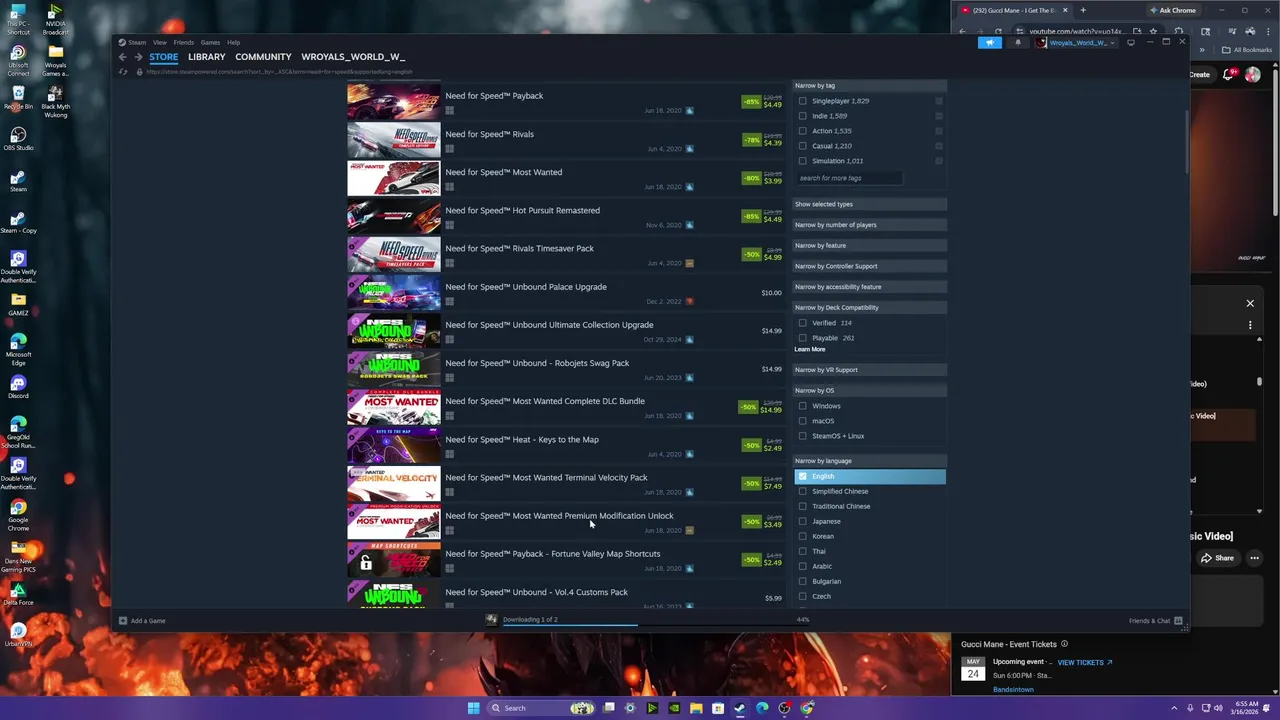This screenshot has height=720, width=1280.
Task: Switch to the LIBRARY tab
Action: [x=206, y=57]
